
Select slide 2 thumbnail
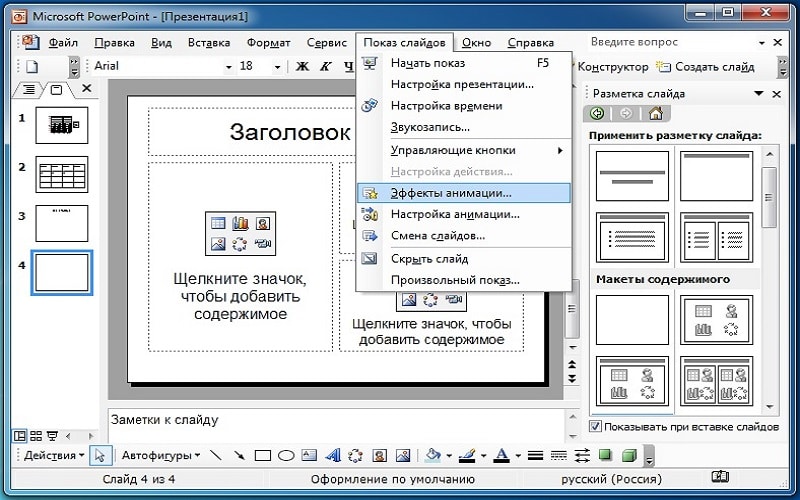click(62, 174)
